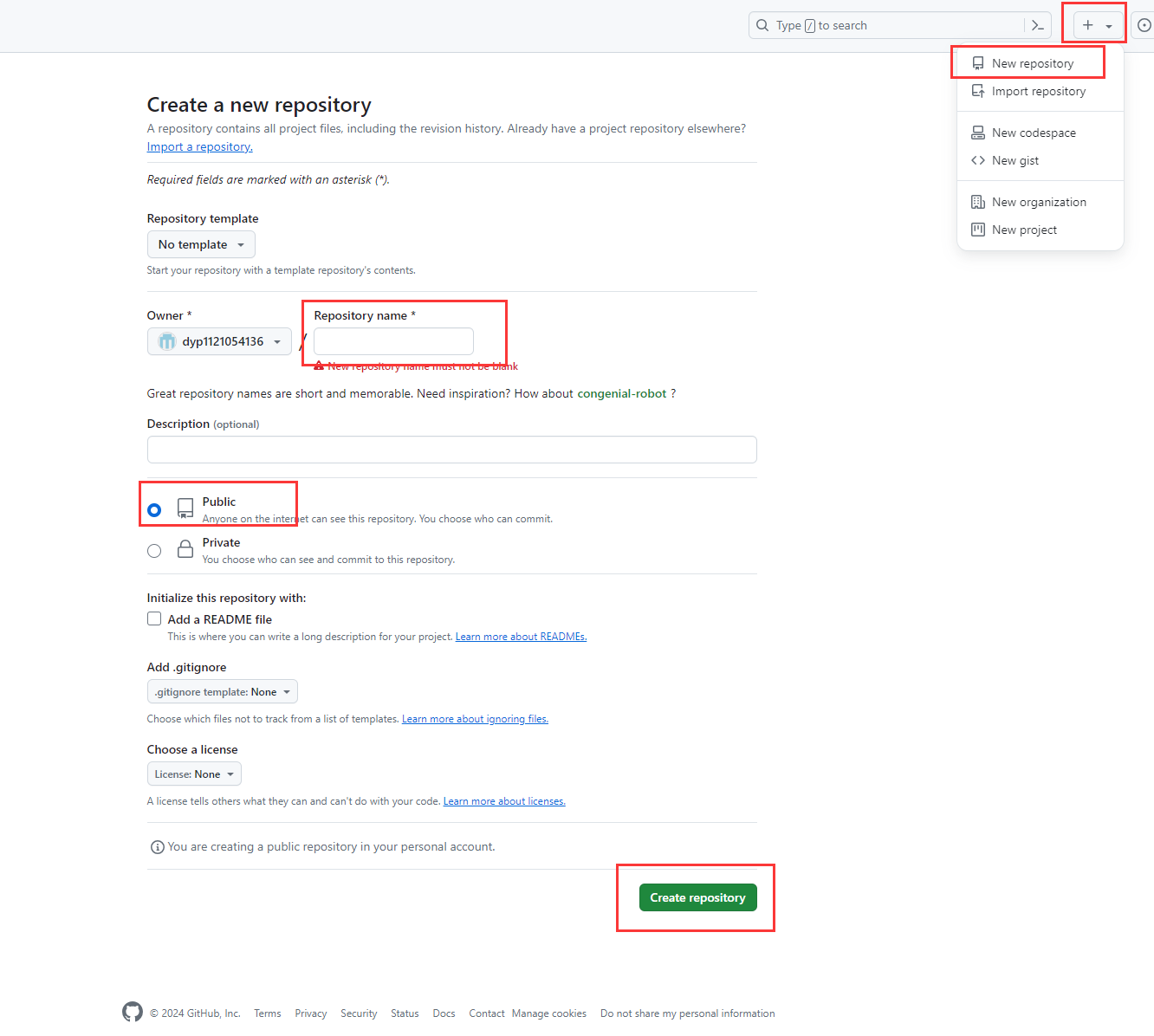The width and height of the screenshot is (1154, 1036).
Task: Select the Public visibility radio button
Action: 154,510
